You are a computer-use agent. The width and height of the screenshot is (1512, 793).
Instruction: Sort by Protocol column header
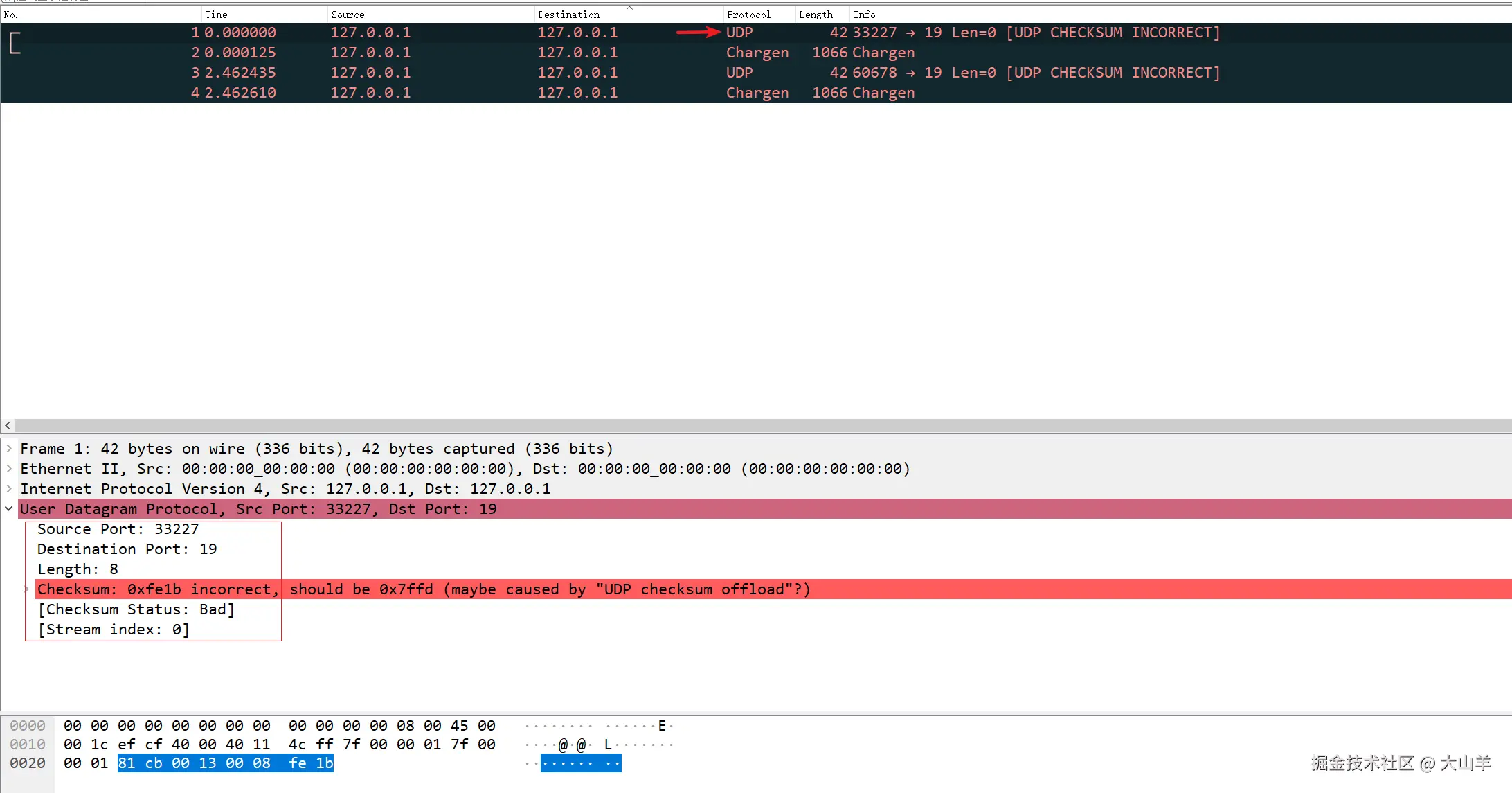pos(748,15)
